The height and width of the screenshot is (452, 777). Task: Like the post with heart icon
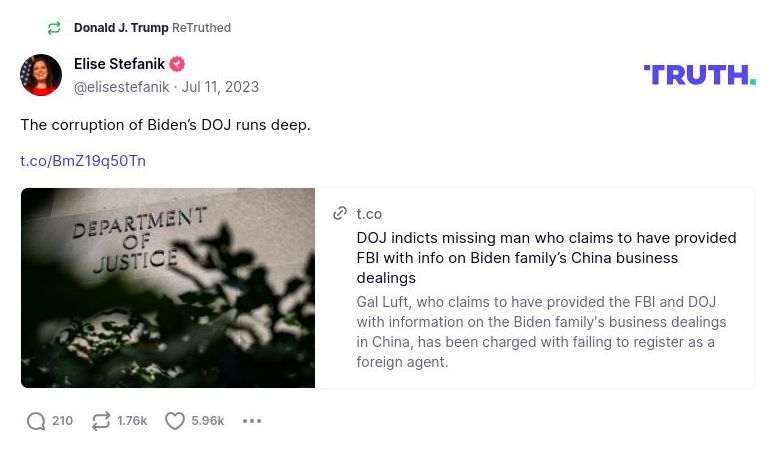pos(175,421)
